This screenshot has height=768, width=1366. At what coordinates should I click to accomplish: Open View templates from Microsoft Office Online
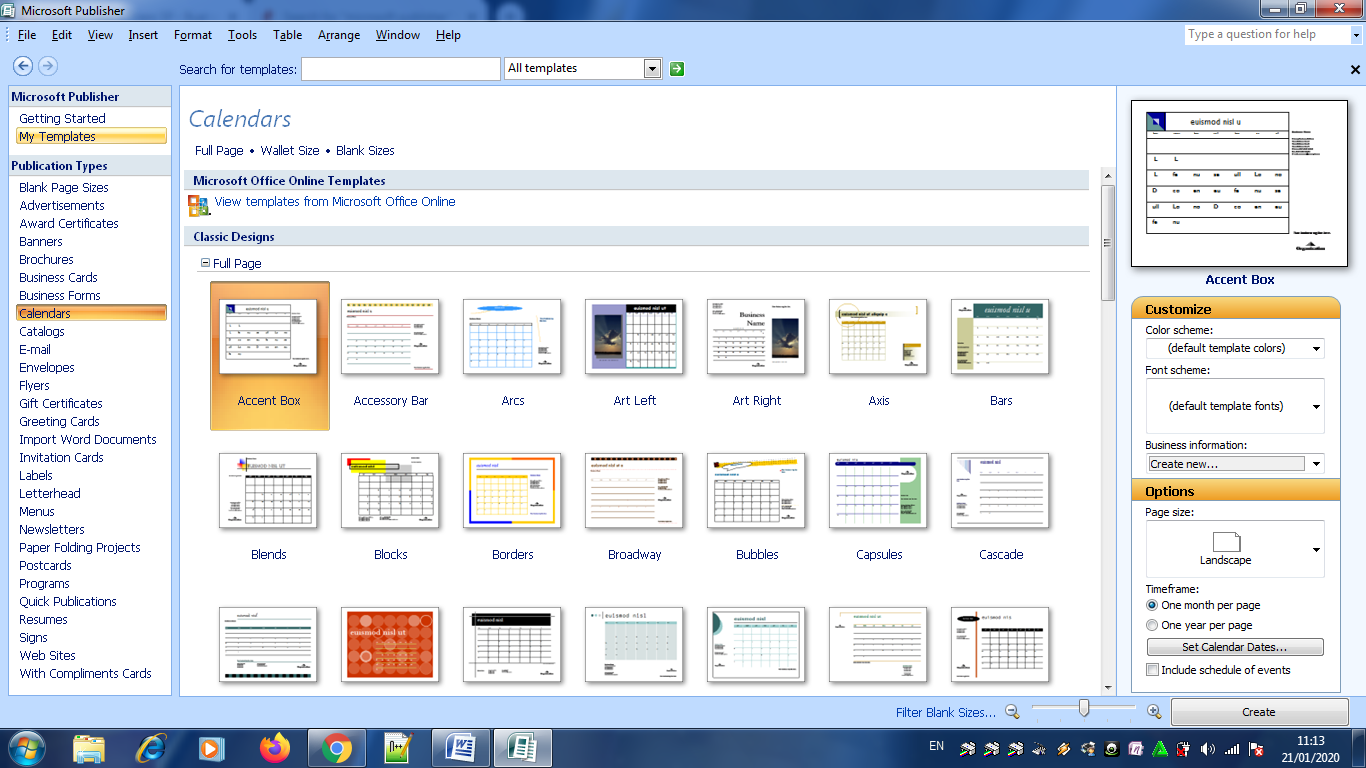(x=335, y=202)
